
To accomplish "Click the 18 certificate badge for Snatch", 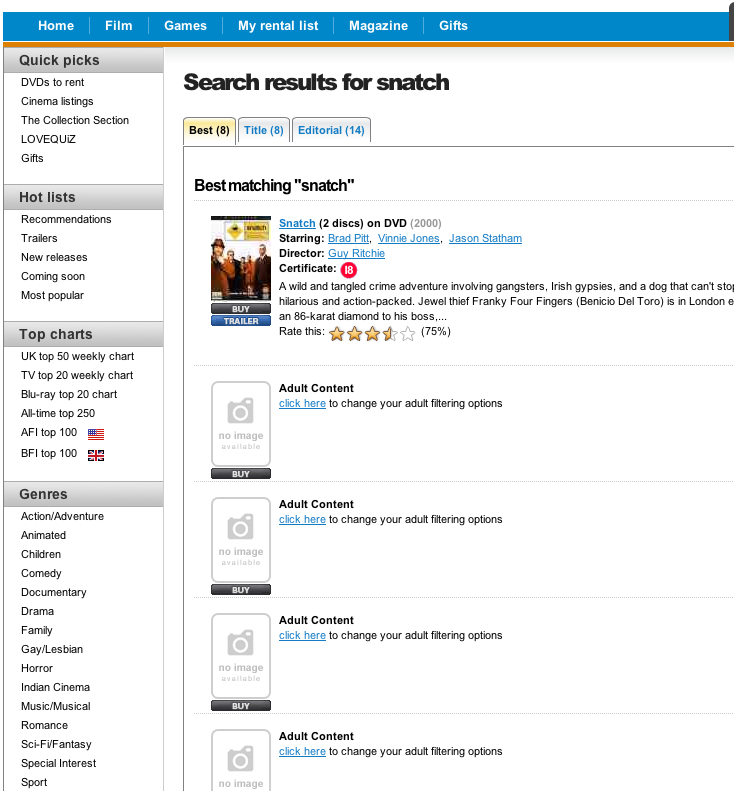I will click(348, 270).
